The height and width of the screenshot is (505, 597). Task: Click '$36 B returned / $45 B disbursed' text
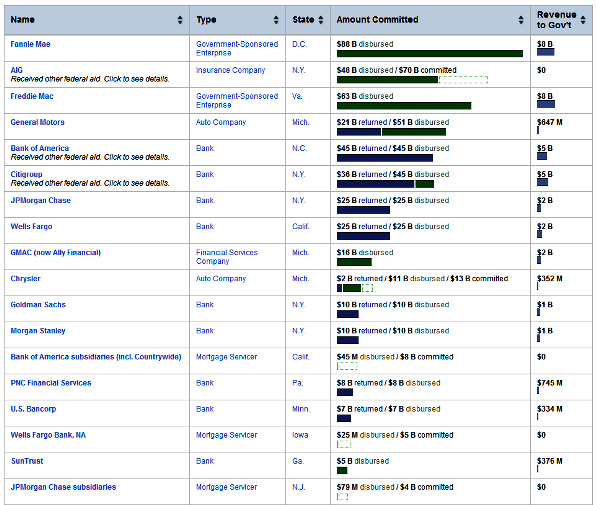coord(393,174)
